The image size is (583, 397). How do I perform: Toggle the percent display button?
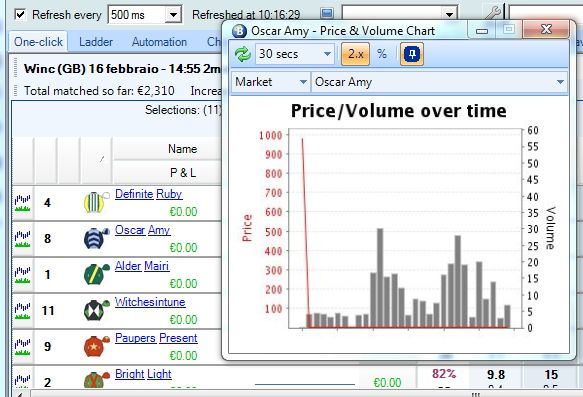(382, 54)
